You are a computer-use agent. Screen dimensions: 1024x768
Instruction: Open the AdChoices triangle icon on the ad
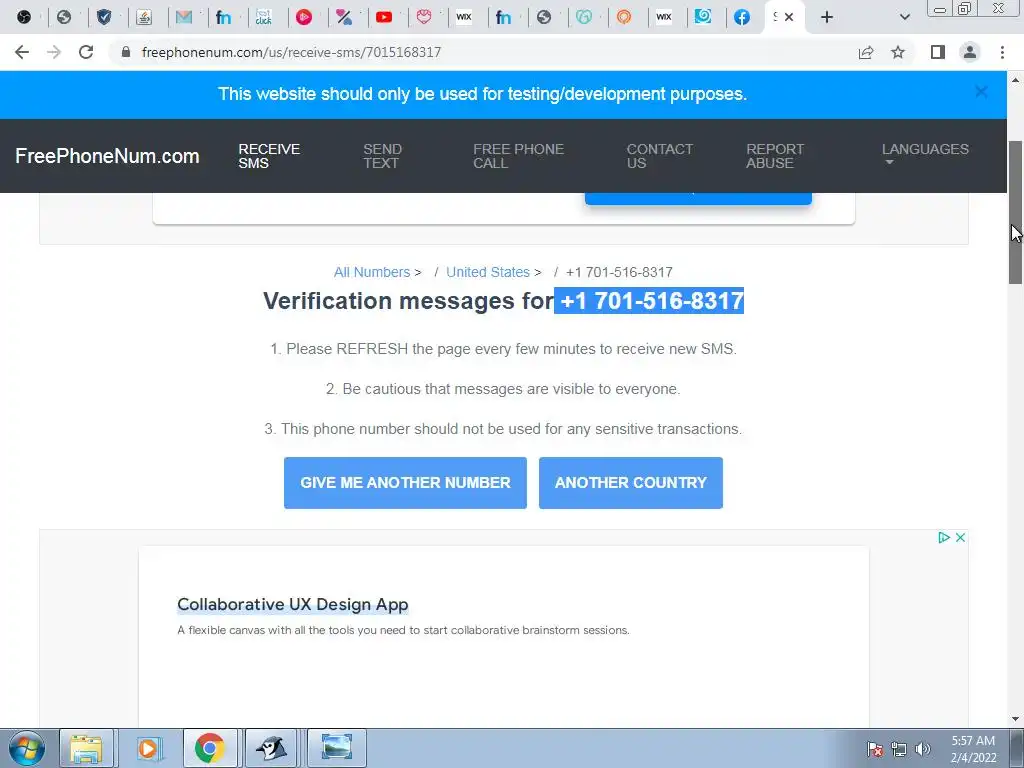coord(944,537)
